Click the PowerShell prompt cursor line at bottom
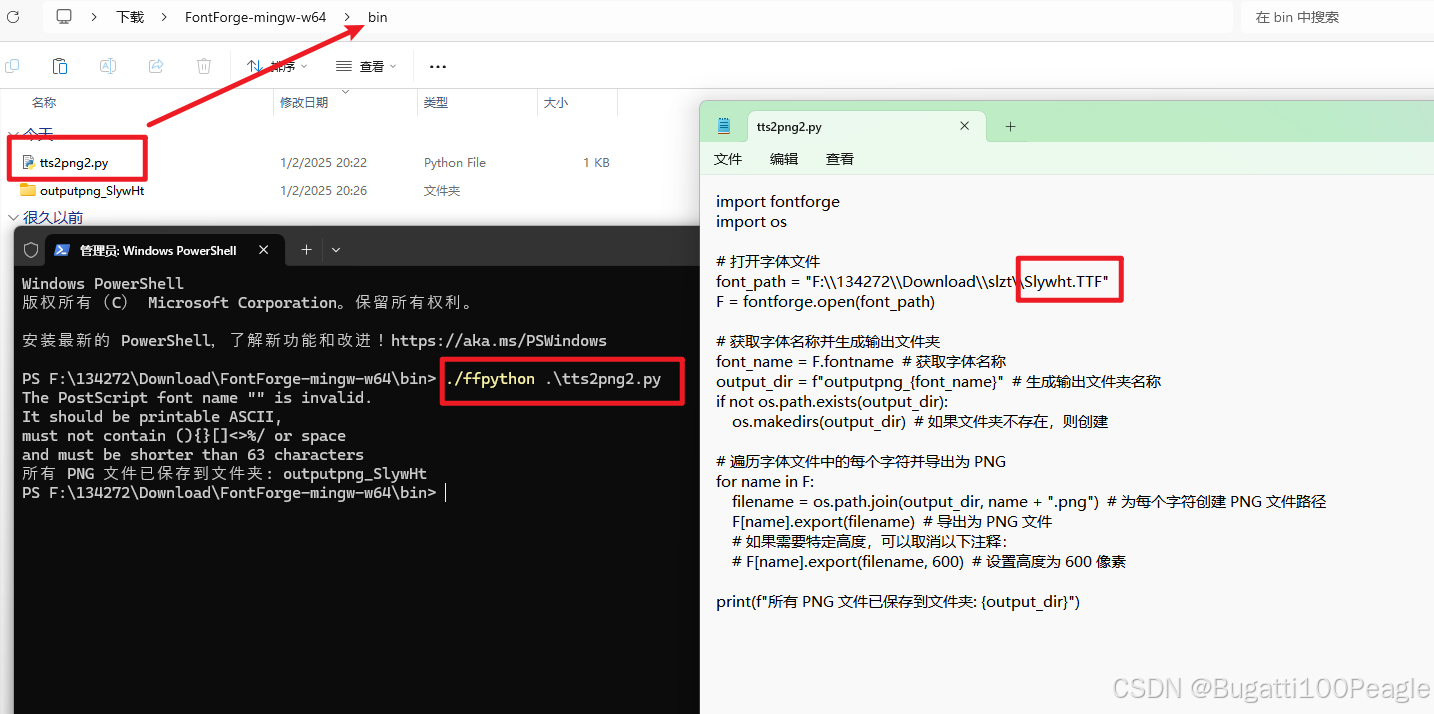Screen dimensions: 1434x714 coord(234,493)
